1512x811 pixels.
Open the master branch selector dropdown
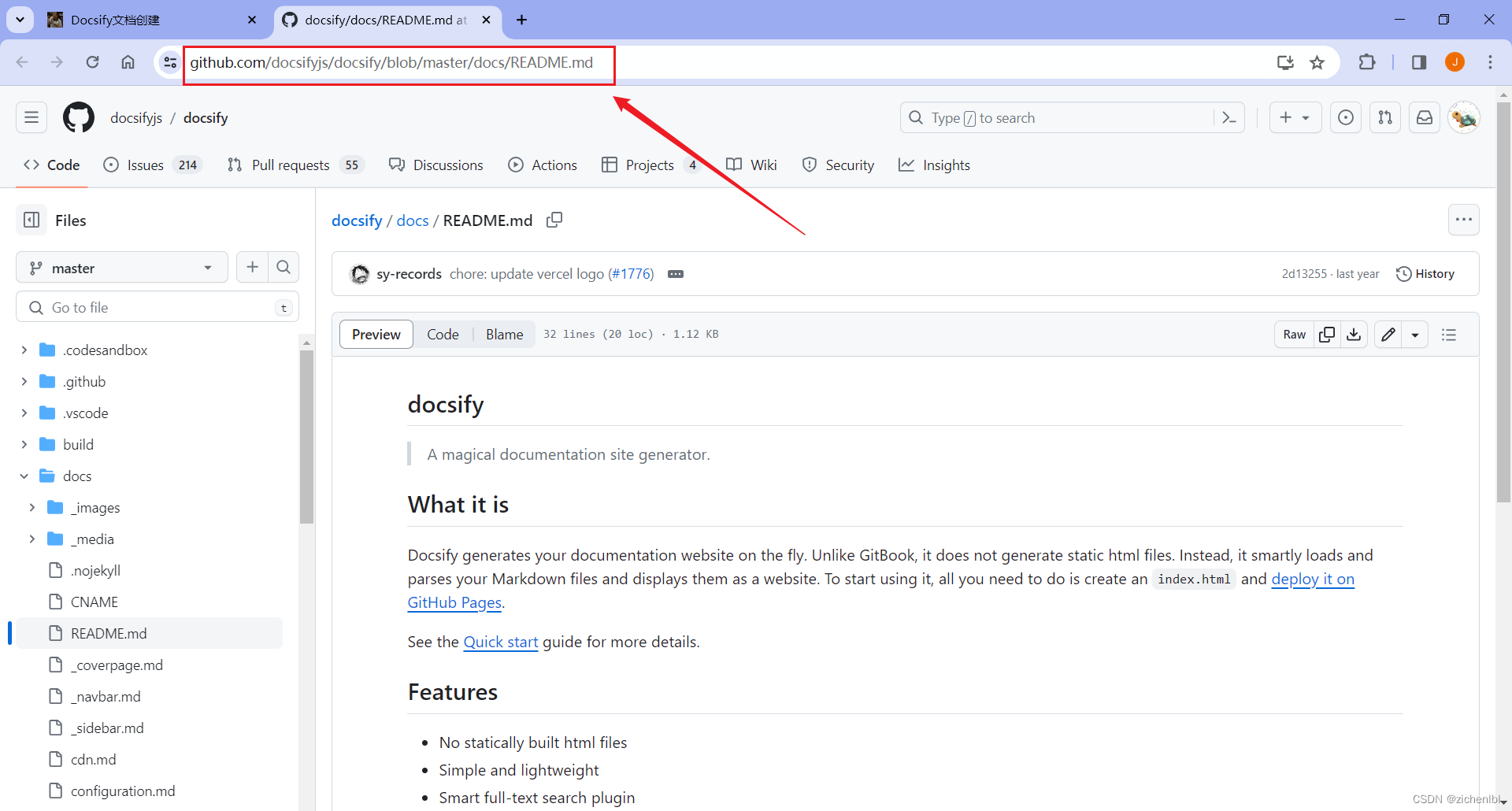pos(122,268)
